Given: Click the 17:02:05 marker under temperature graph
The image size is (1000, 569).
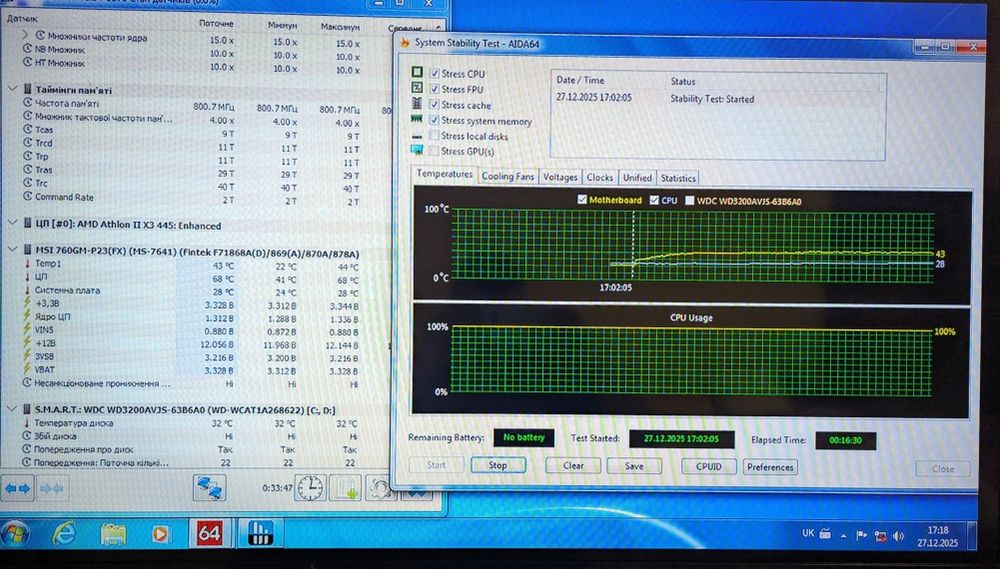Looking at the screenshot, I should pyautogui.click(x=615, y=288).
